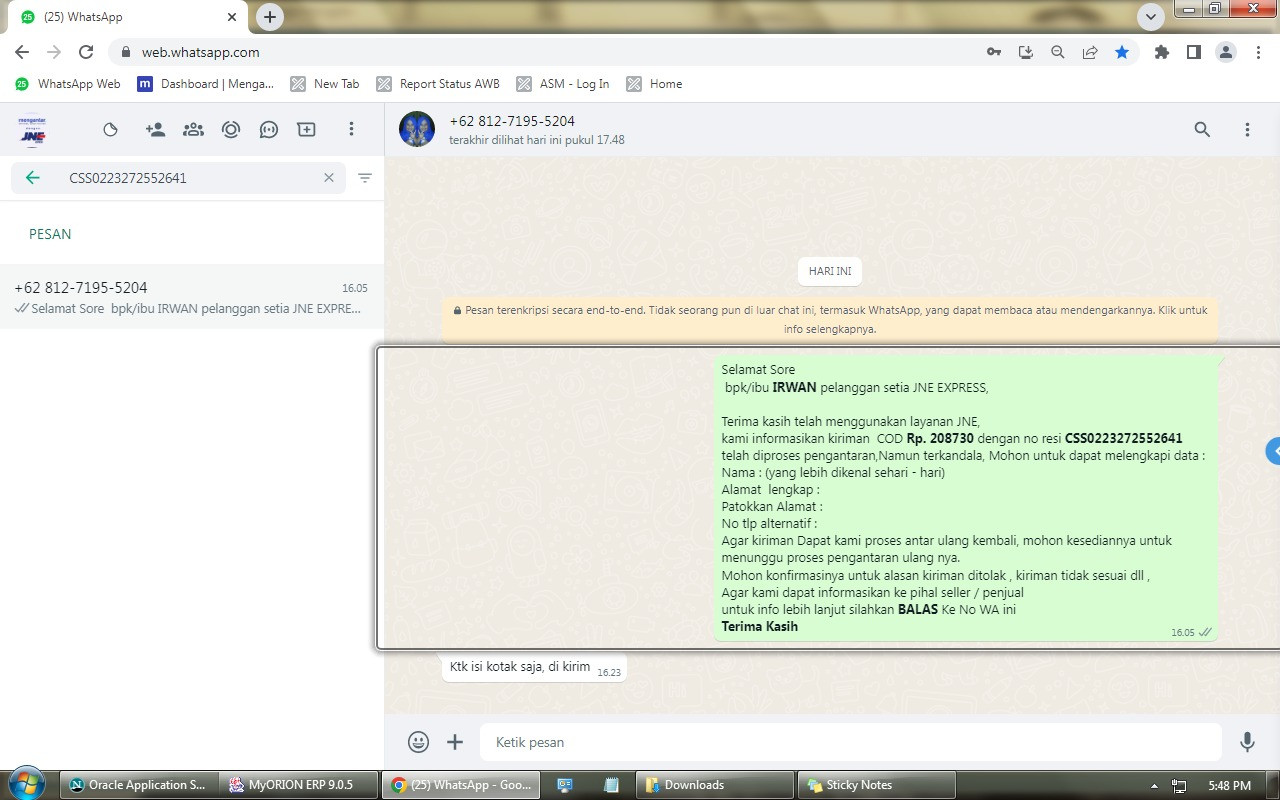
Task: Click the back arrow in search box
Action: pyautogui.click(x=33, y=178)
